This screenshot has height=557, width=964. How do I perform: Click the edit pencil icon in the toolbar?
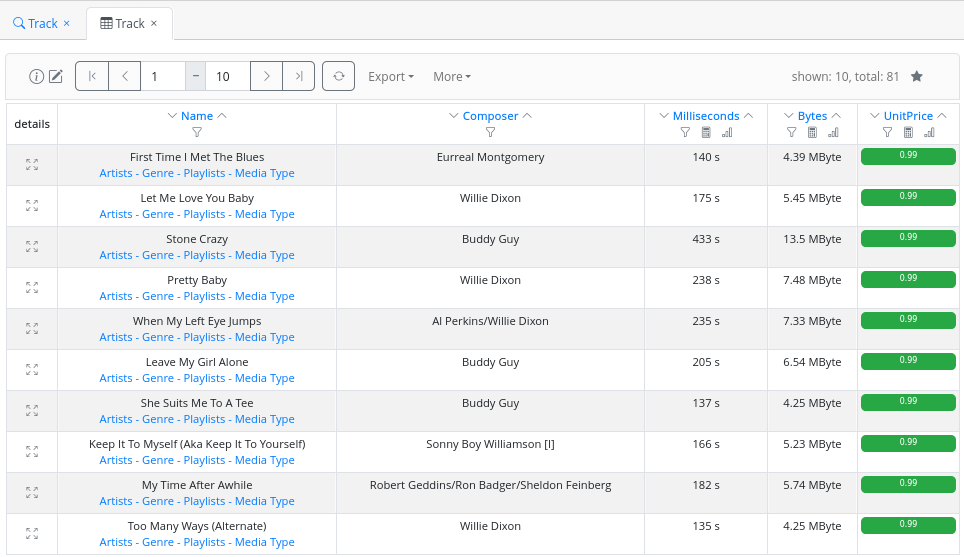[56, 77]
